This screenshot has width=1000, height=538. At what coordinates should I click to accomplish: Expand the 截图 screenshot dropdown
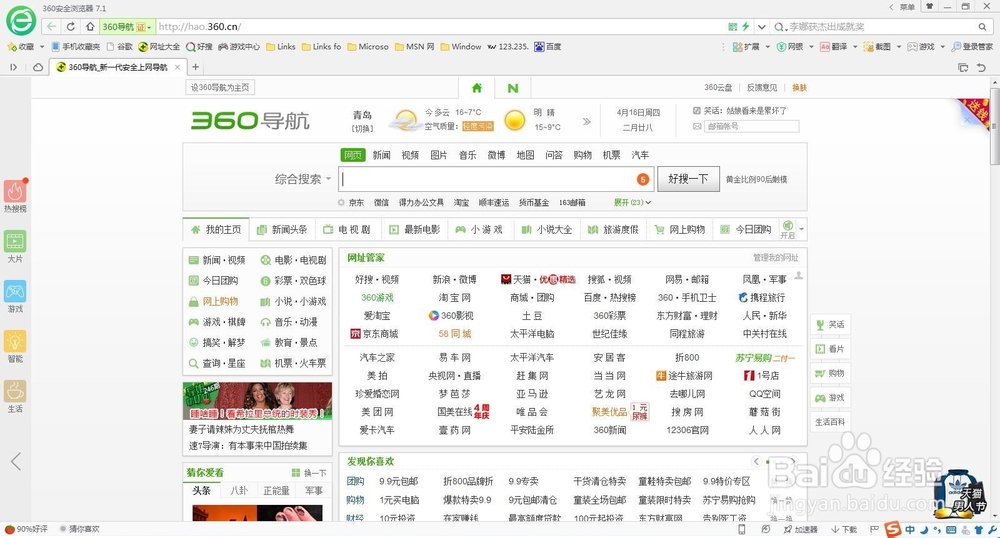[898, 47]
